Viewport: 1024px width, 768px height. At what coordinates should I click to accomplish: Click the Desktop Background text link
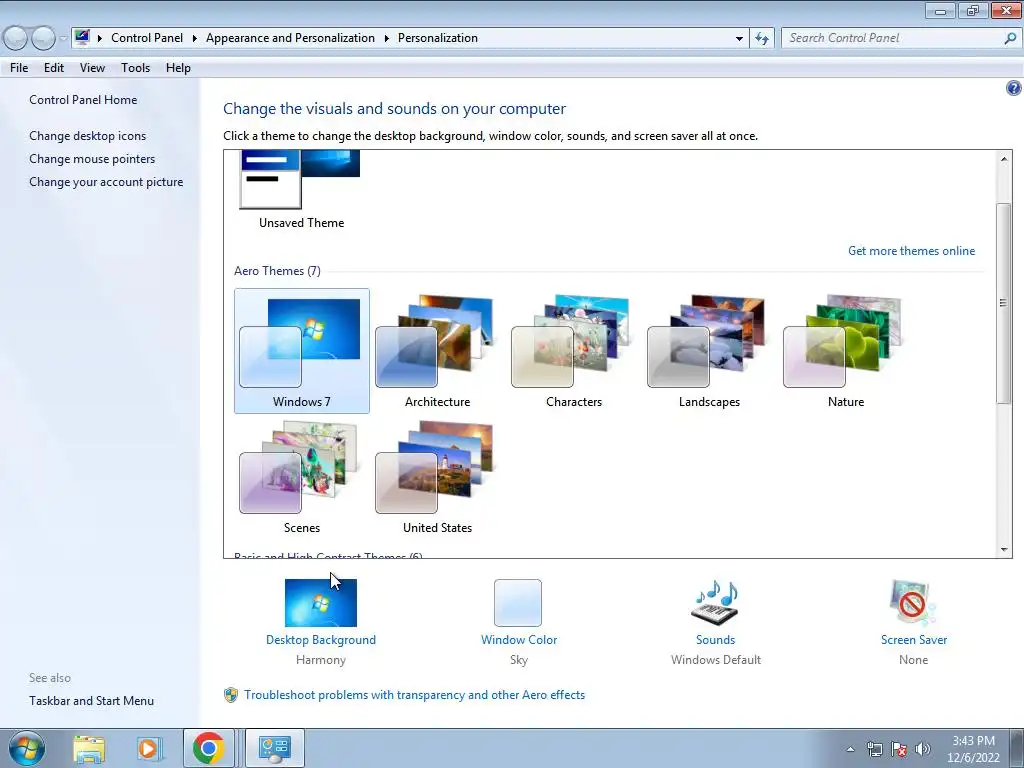[321, 640]
